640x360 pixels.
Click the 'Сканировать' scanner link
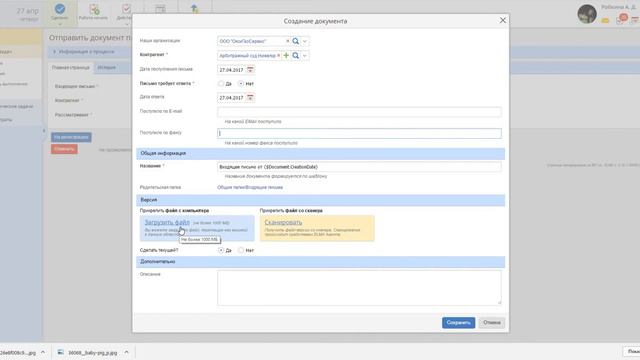point(283,222)
